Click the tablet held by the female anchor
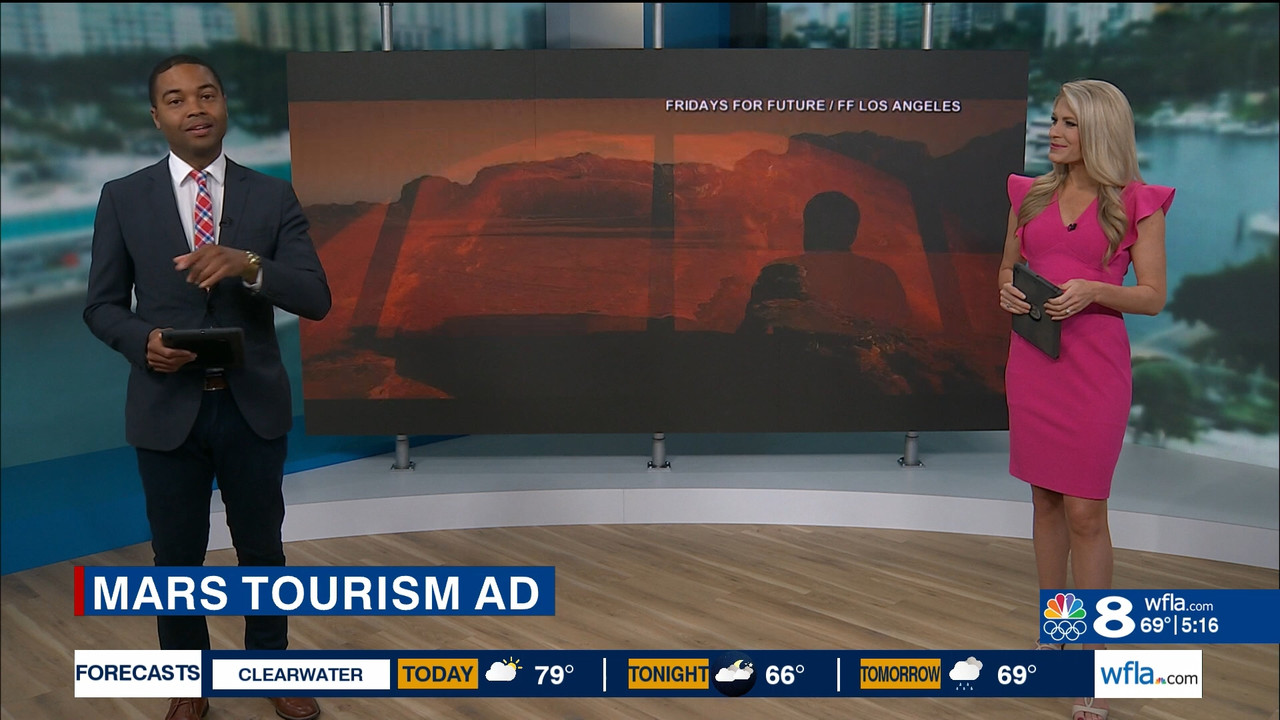This screenshot has width=1280, height=720. (1035, 309)
